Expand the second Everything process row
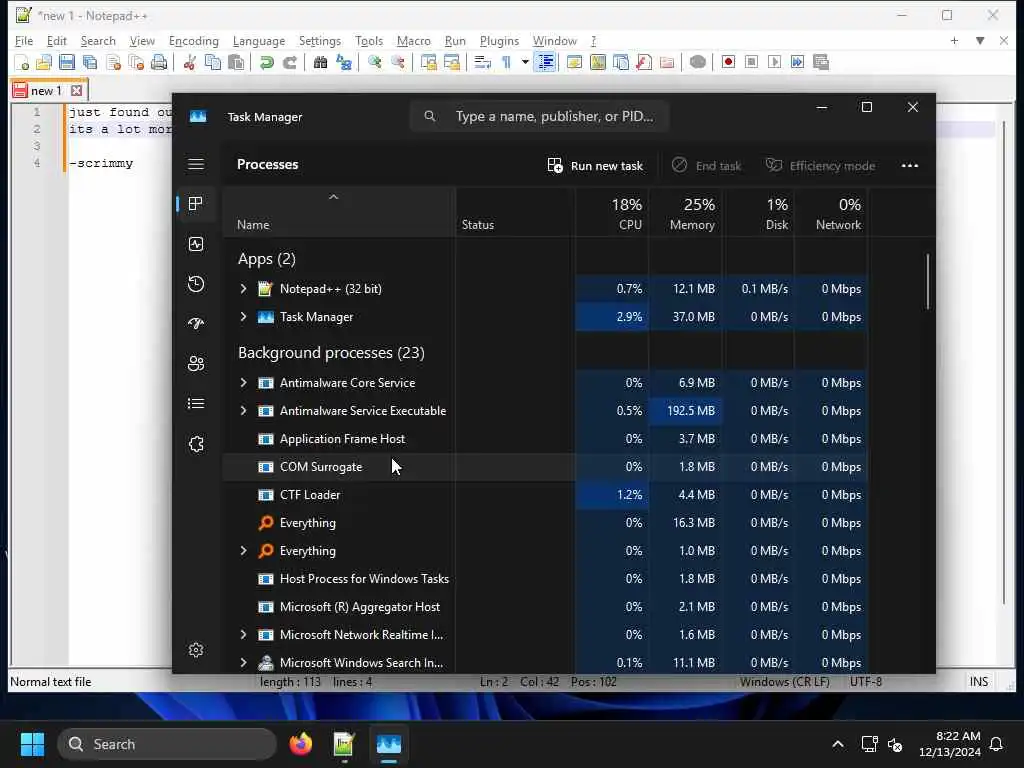 [x=244, y=551]
